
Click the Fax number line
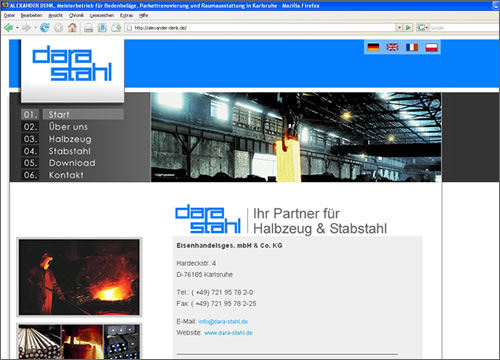tap(216, 304)
